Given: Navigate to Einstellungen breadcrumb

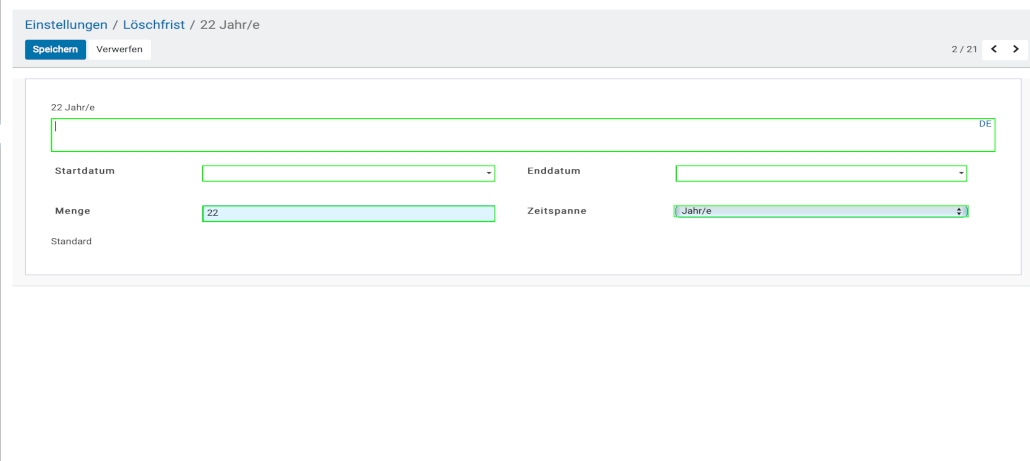Looking at the screenshot, I should [x=66, y=24].
